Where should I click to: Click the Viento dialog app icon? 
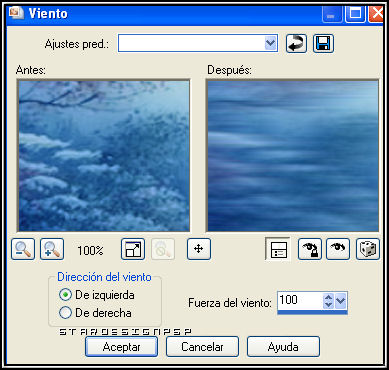click(17, 12)
